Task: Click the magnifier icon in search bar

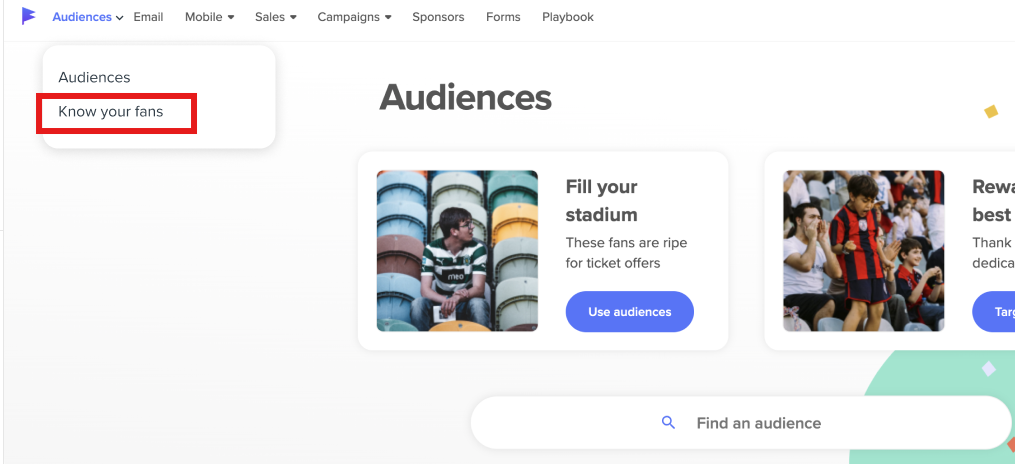Action: (x=669, y=423)
